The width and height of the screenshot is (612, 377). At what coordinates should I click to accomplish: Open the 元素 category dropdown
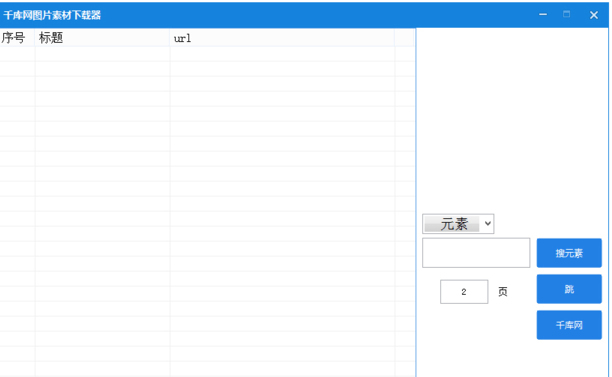point(458,224)
